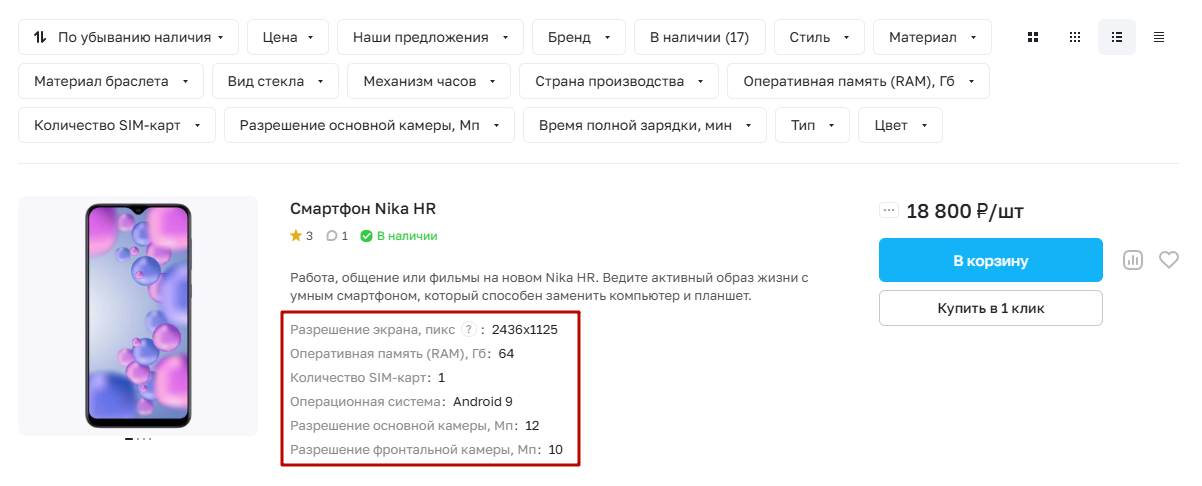This screenshot has width=1202, height=486.
Task: Open sorting dropdown По убыванию наличия
Action: 128,37
